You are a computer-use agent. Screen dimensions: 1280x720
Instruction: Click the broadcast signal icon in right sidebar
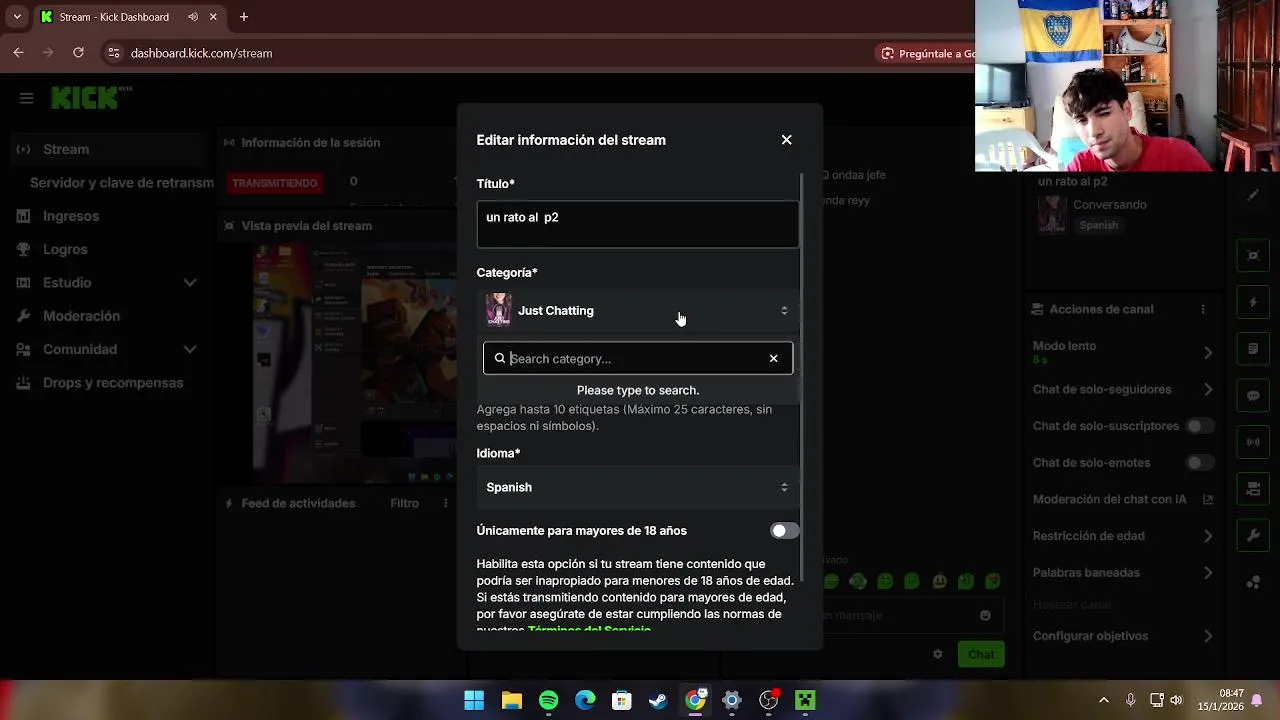click(x=1253, y=442)
